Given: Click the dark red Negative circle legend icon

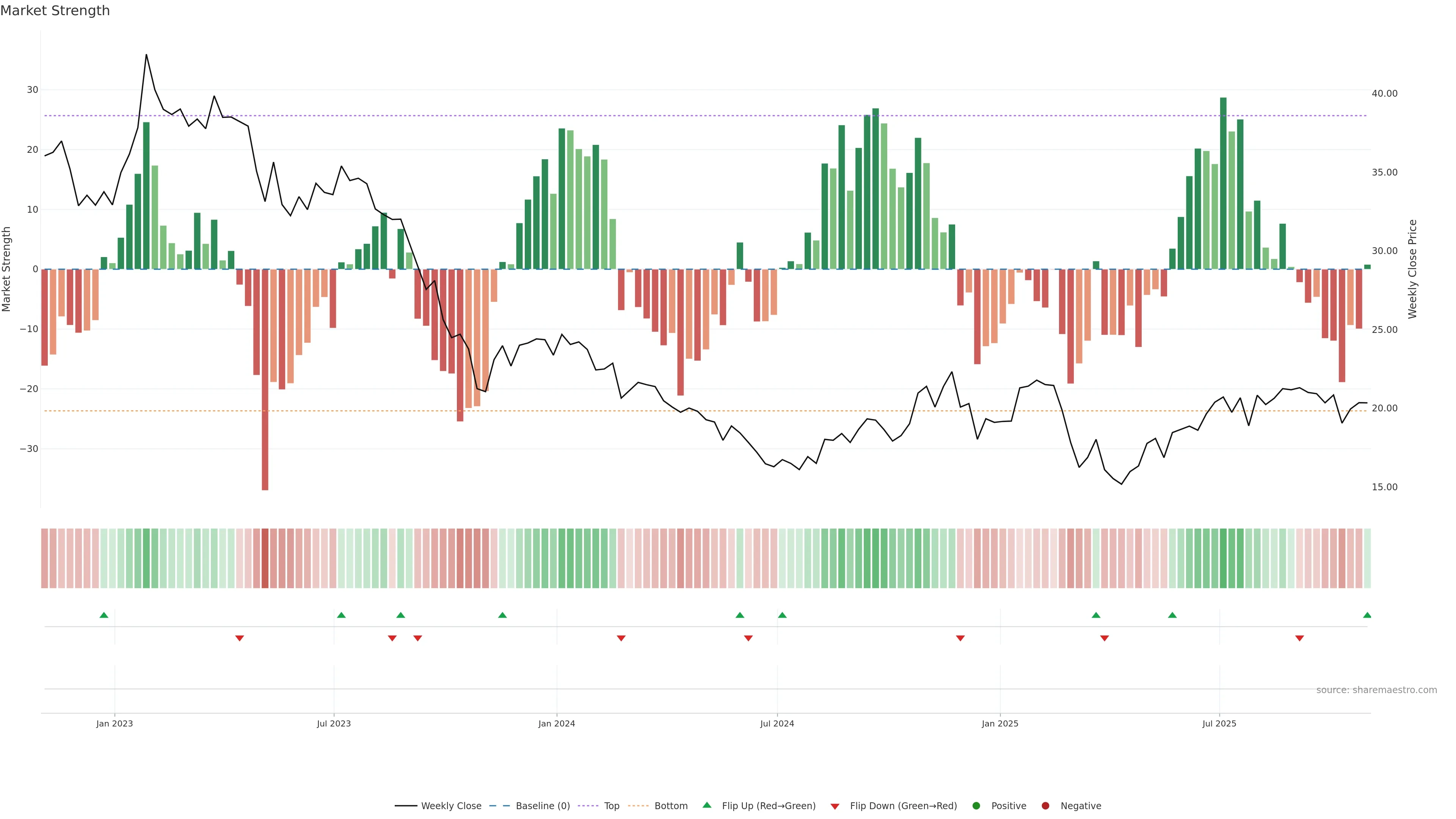Looking at the screenshot, I should (1045, 806).
